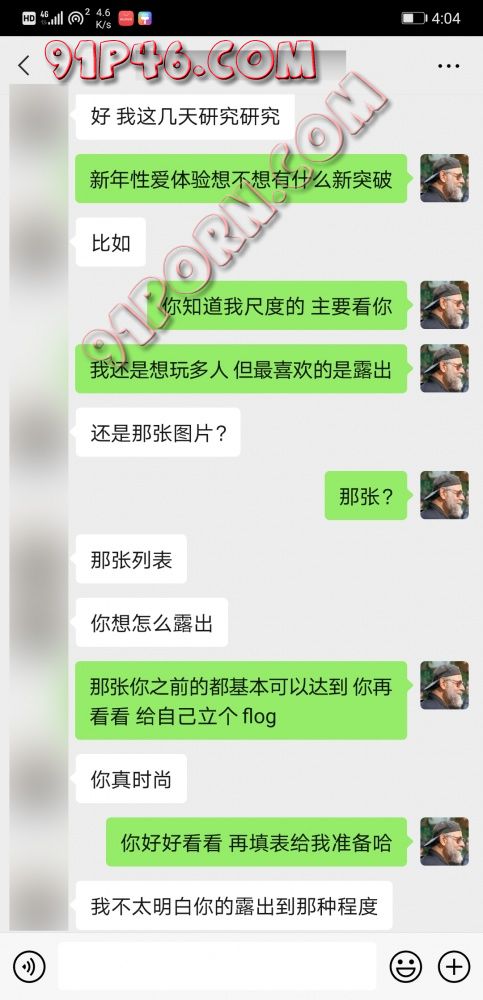Open sender avatar beside the "flog" message

444,685
